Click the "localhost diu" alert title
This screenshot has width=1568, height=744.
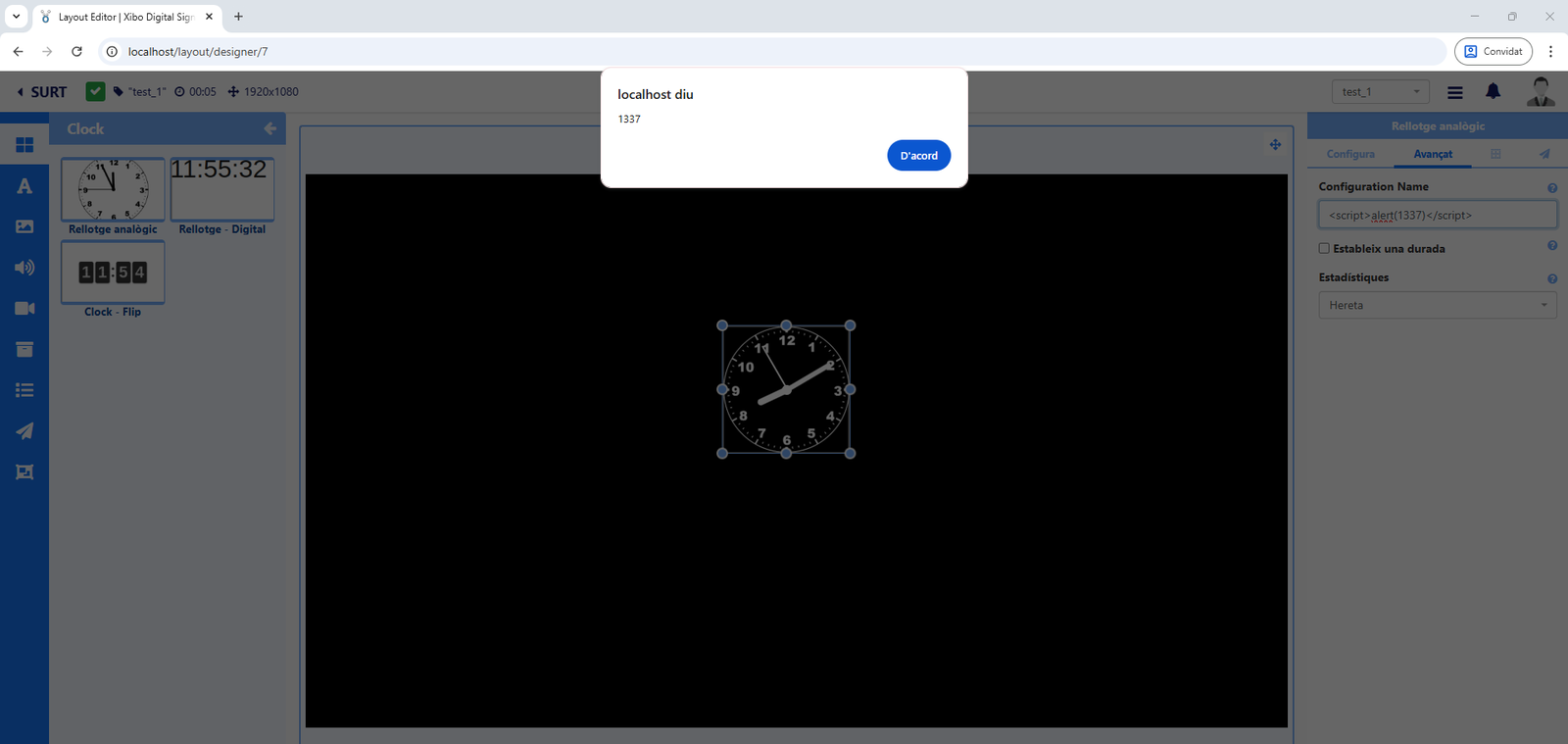[656, 95]
